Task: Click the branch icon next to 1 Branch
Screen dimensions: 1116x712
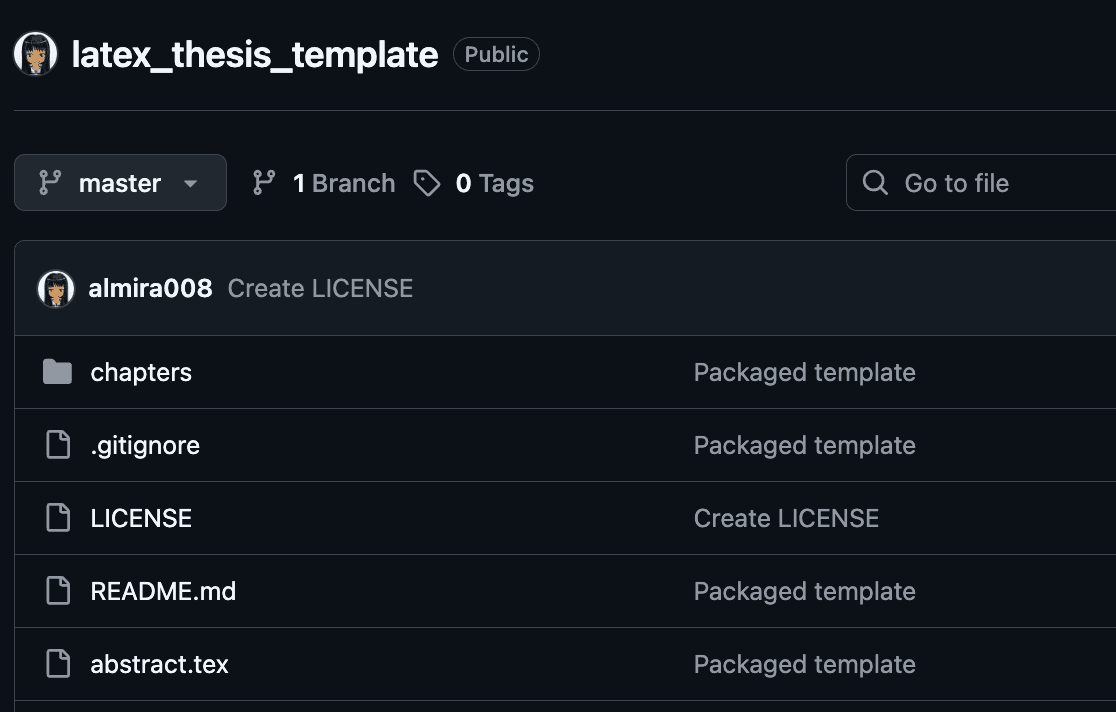Action: pos(264,183)
